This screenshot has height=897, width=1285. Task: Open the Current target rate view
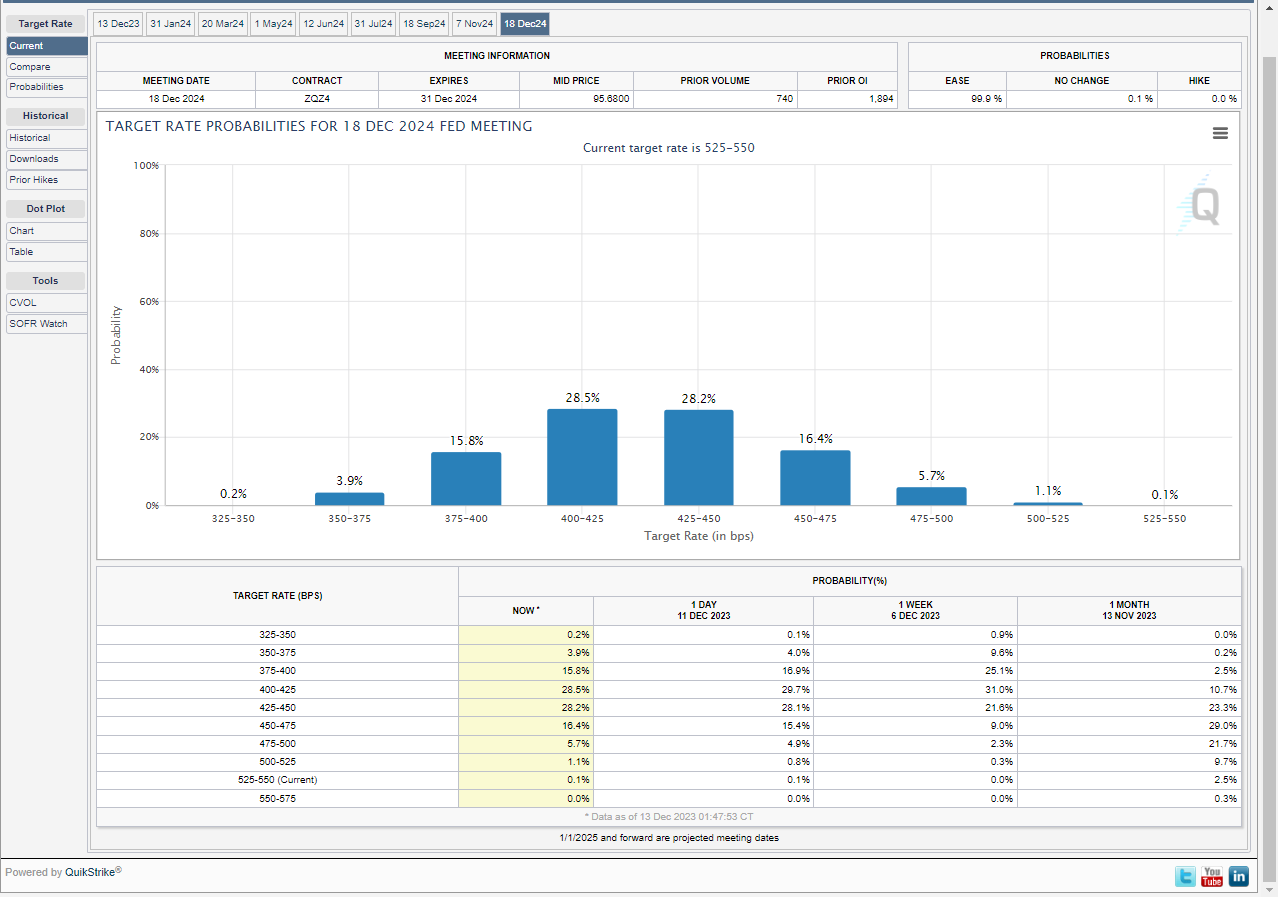coord(47,46)
